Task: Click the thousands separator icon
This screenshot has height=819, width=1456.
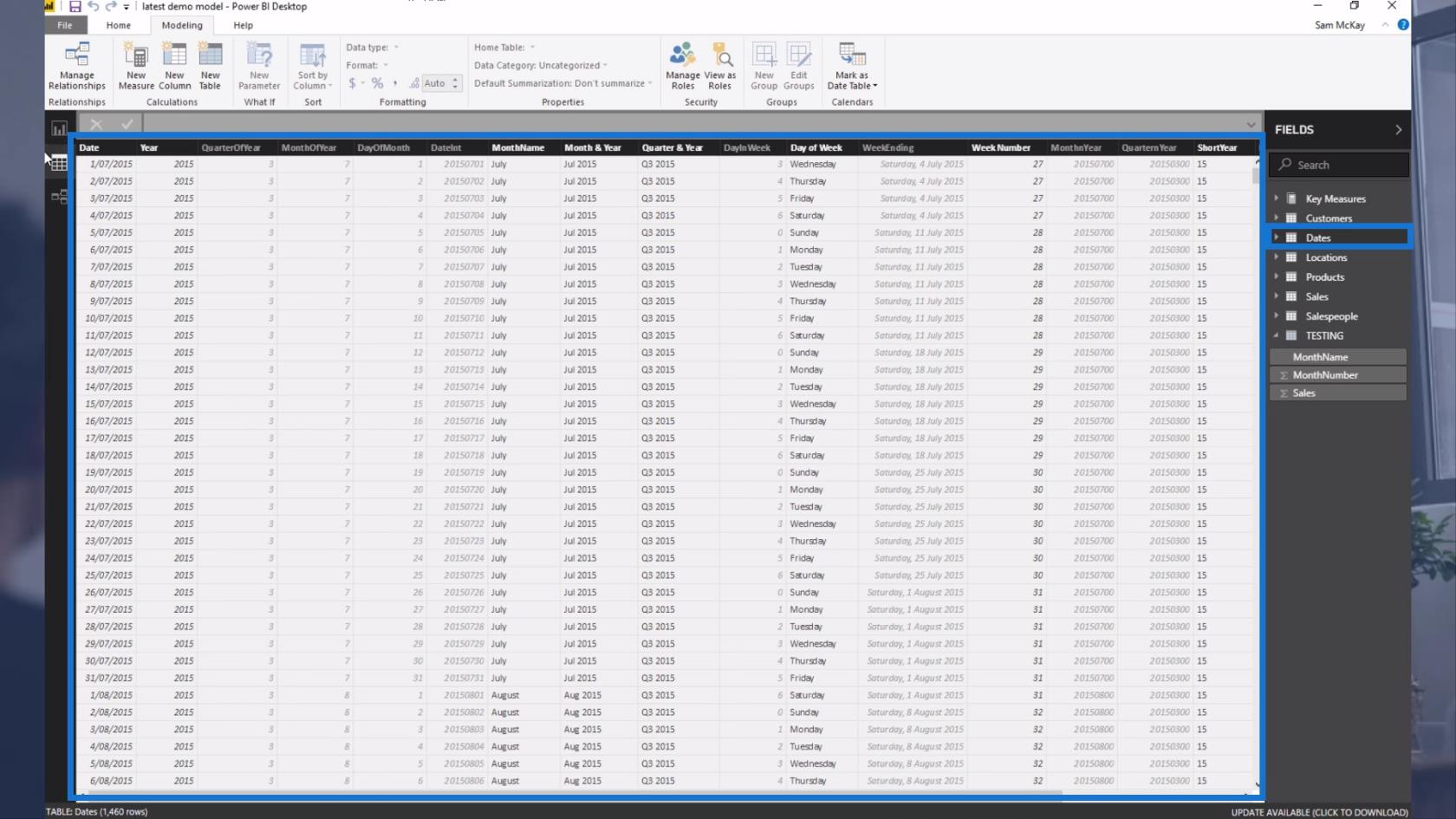Action: click(x=395, y=83)
